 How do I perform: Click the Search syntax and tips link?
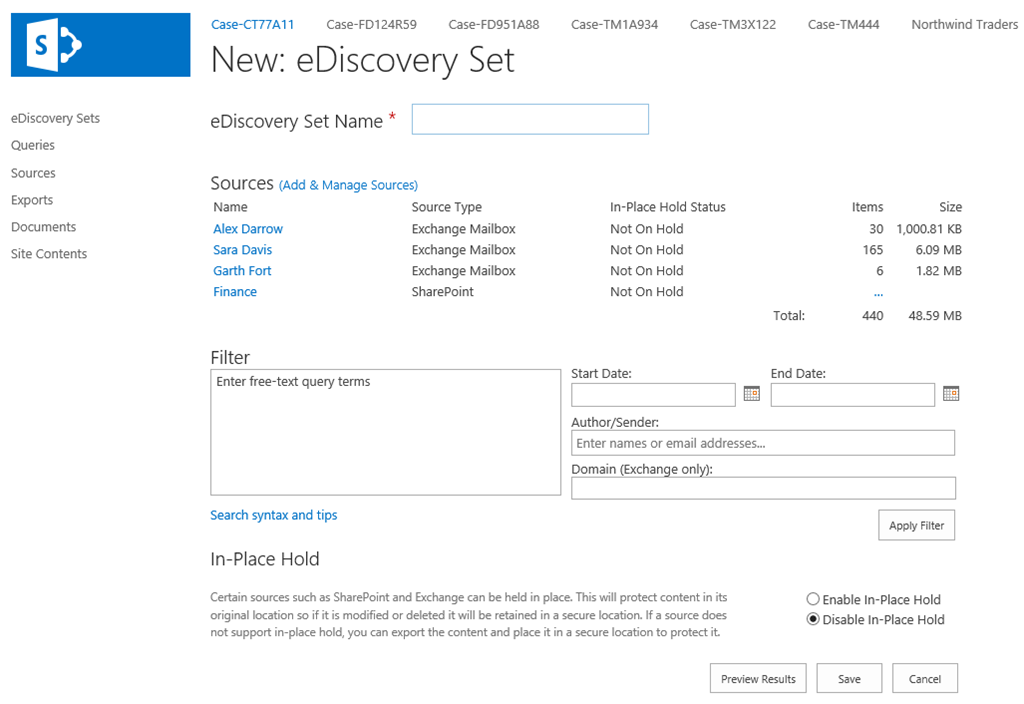[274, 515]
